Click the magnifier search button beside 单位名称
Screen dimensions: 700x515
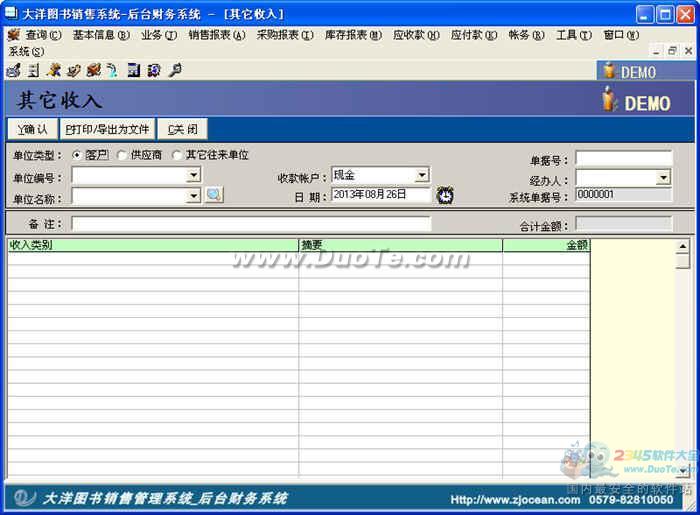[214, 195]
